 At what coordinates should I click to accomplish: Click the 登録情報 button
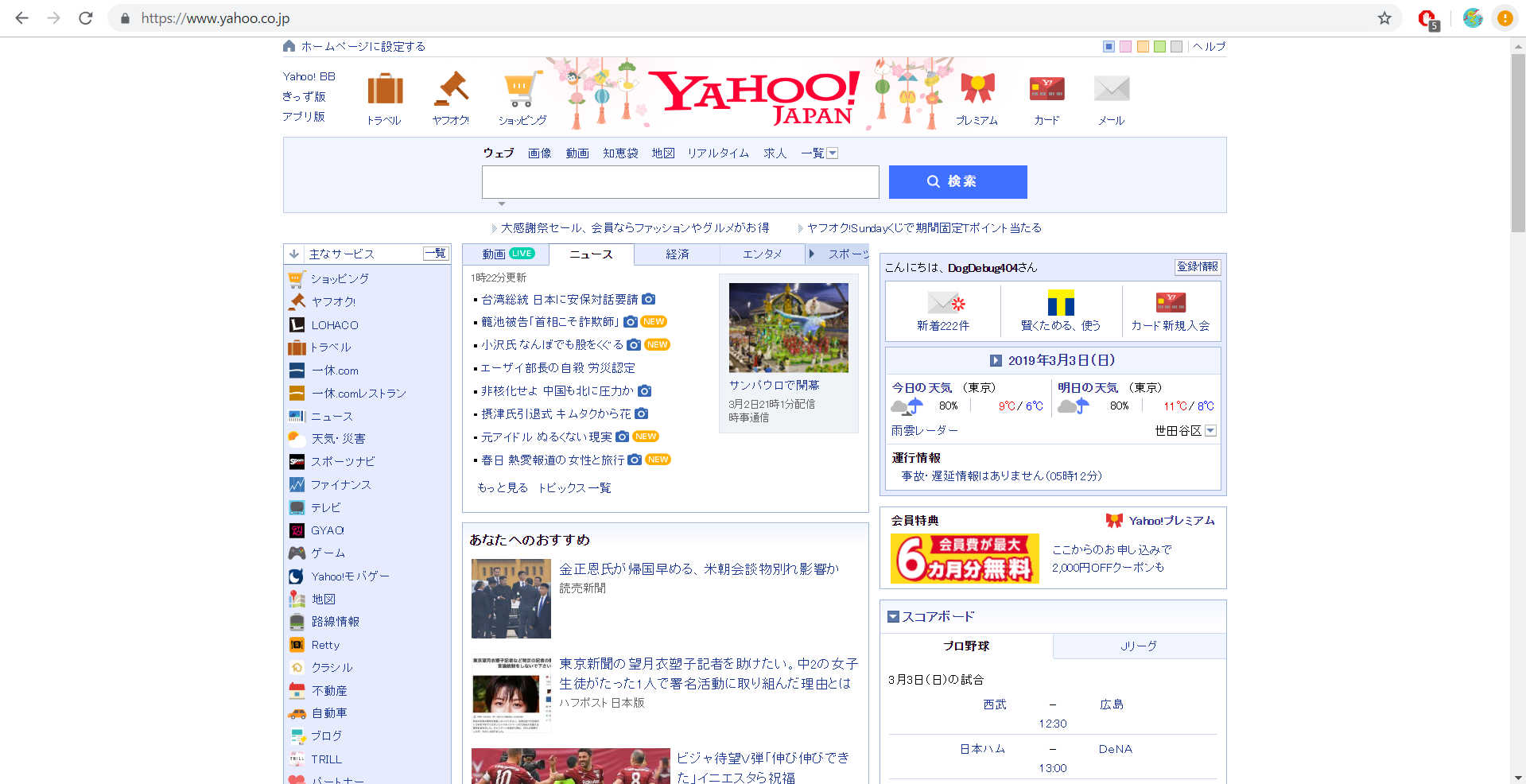tap(1198, 267)
